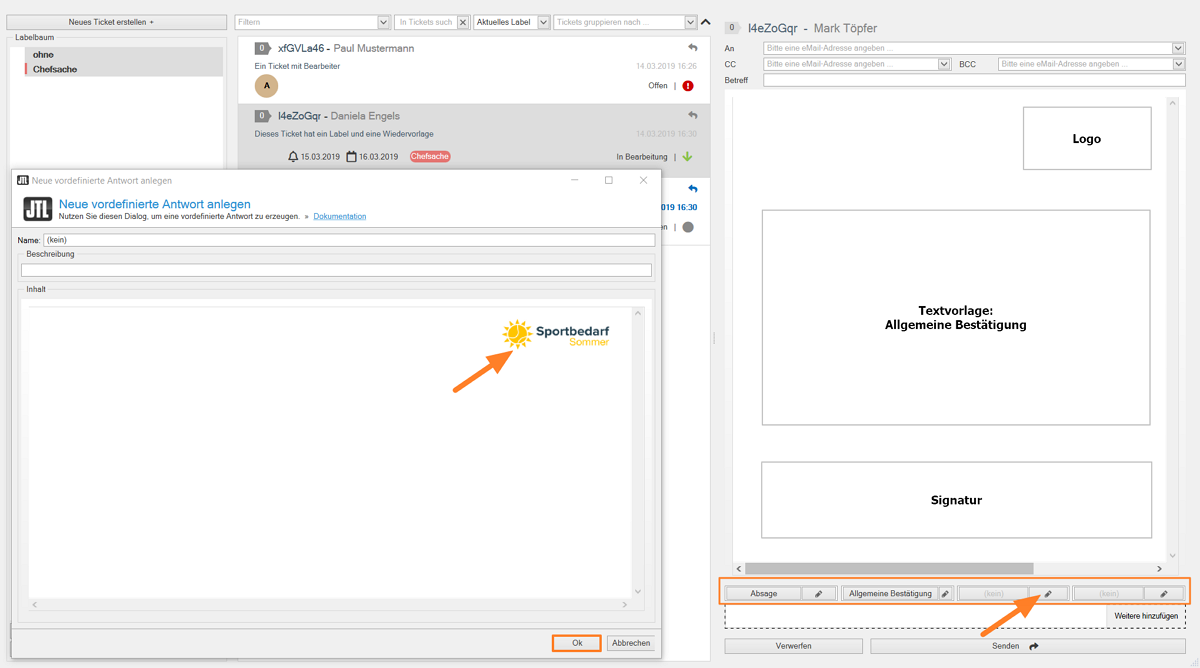Click the red Offen status icon
Image resolution: width=1200 pixels, height=668 pixels.
tap(688, 86)
